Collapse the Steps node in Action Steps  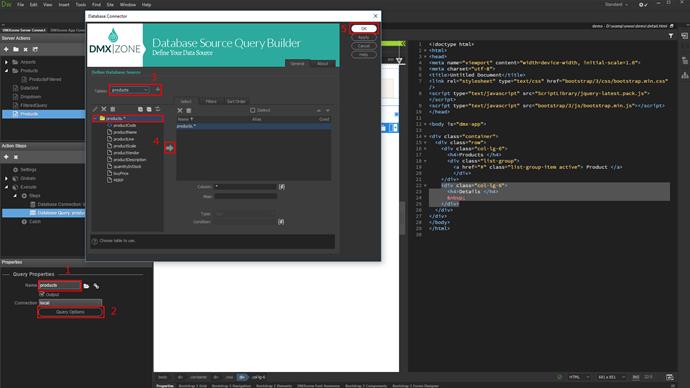click(15, 196)
